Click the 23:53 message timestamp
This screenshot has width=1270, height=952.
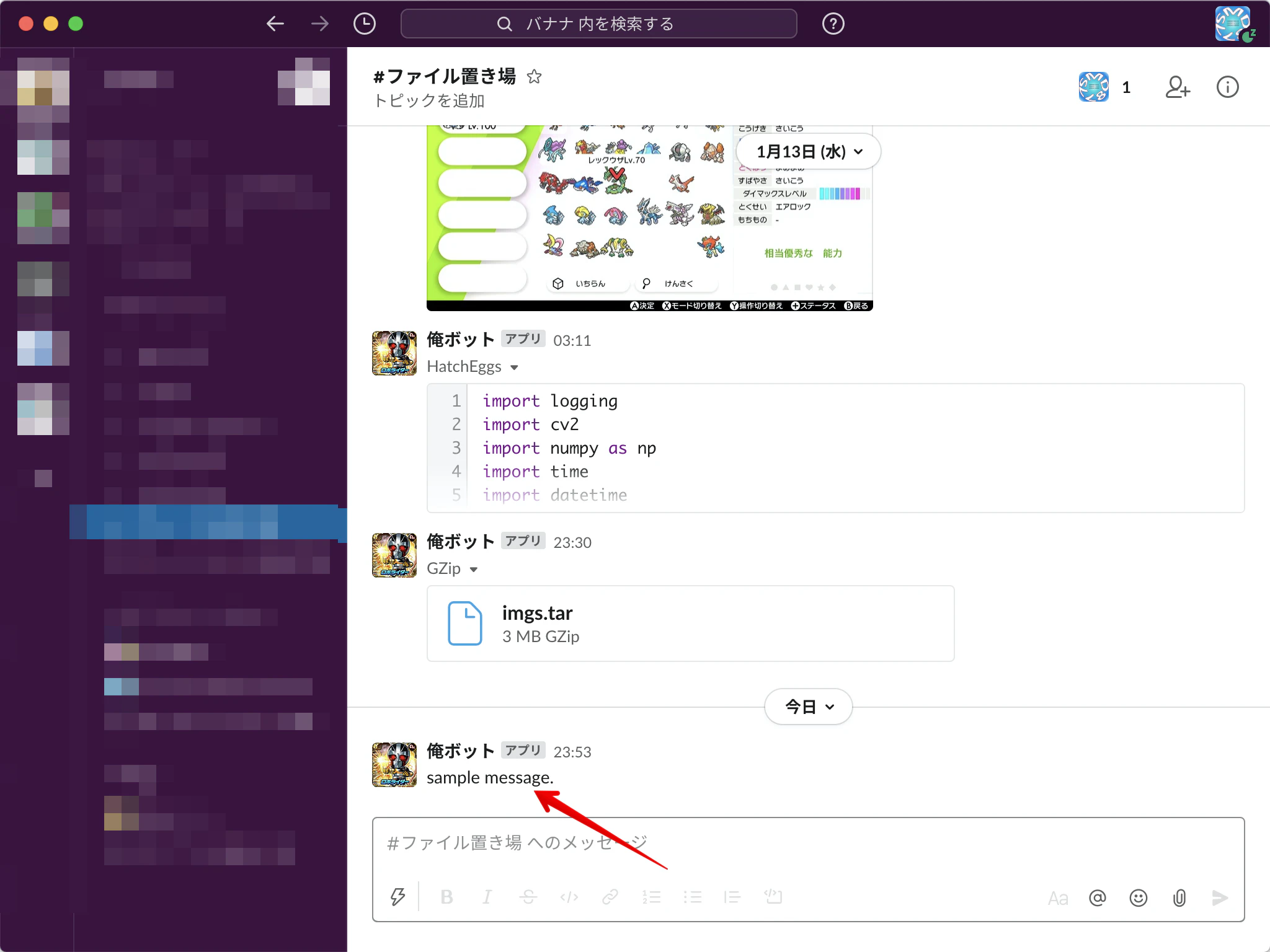572,752
